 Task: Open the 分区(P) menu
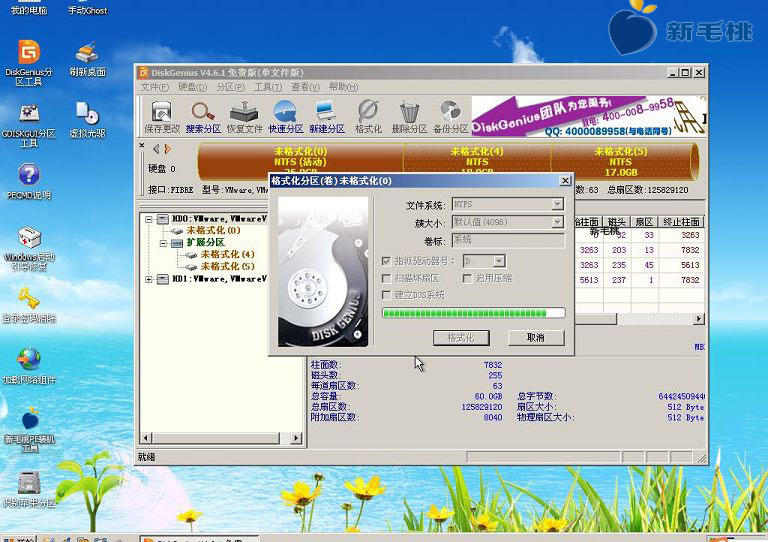click(x=230, y=87)
